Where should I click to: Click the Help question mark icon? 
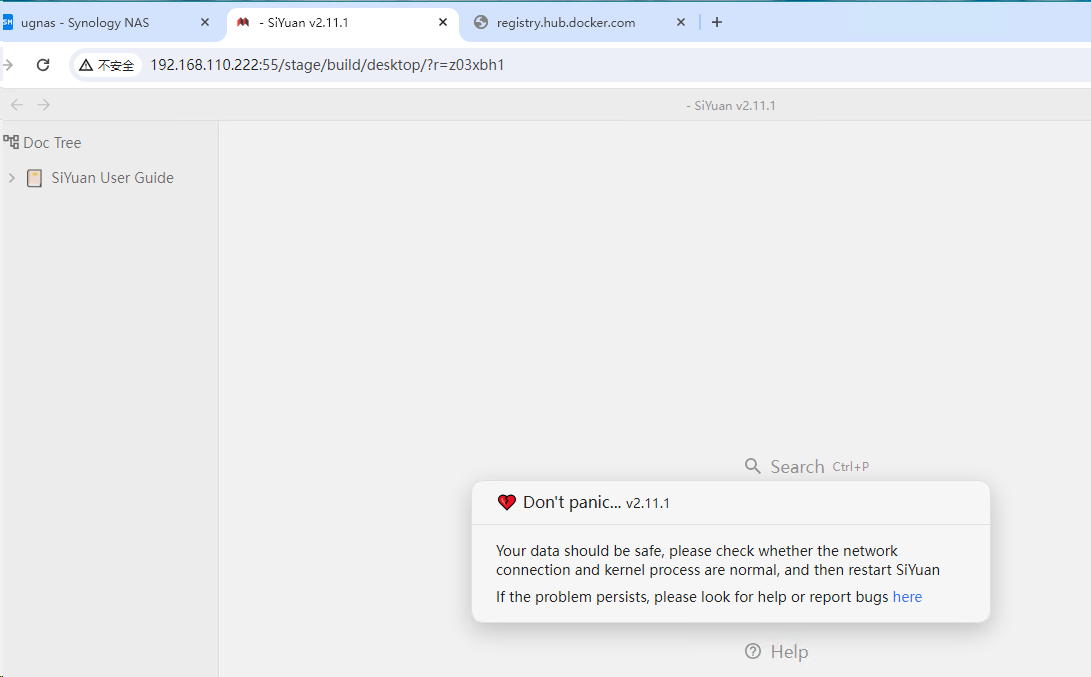[753, 652]
